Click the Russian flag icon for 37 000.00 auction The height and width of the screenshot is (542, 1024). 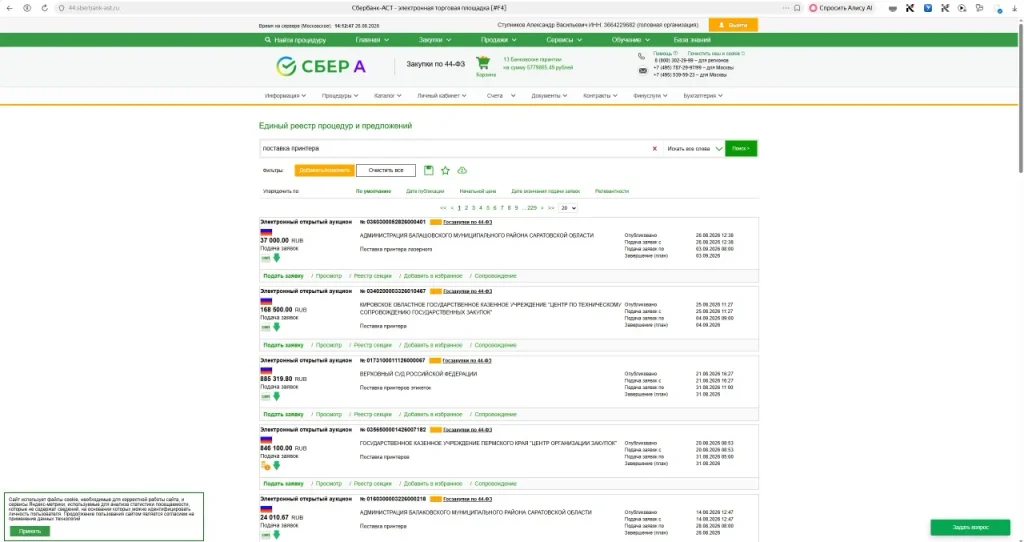pyautogui.click(x=266, y=232)
